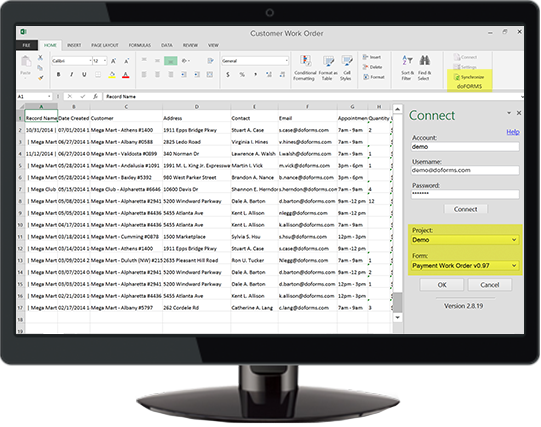Click the Cut scissors icon
Viewport: 541px width, 427px height.
(40, 57)
